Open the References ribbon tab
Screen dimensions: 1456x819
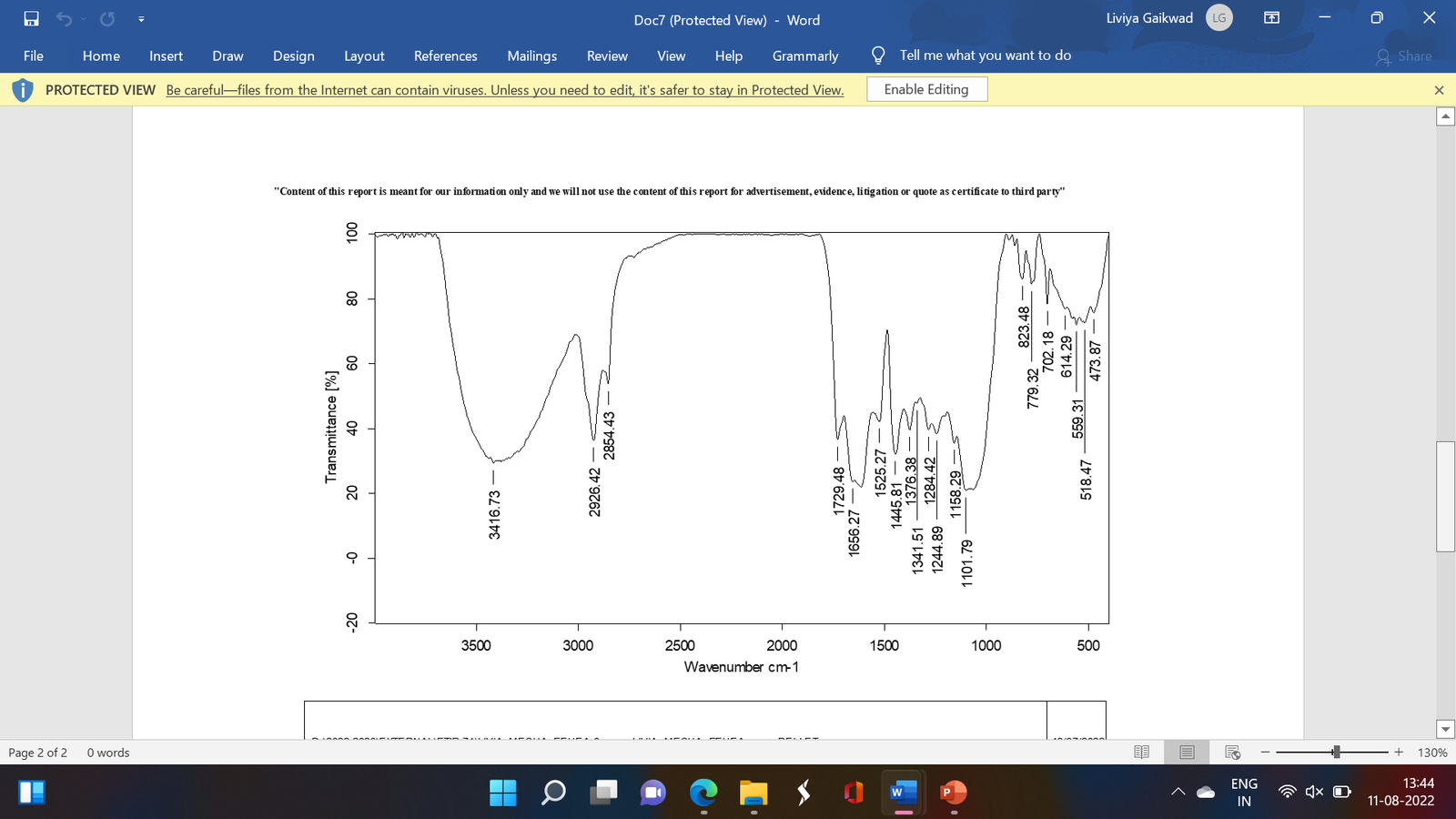point(445,56)
